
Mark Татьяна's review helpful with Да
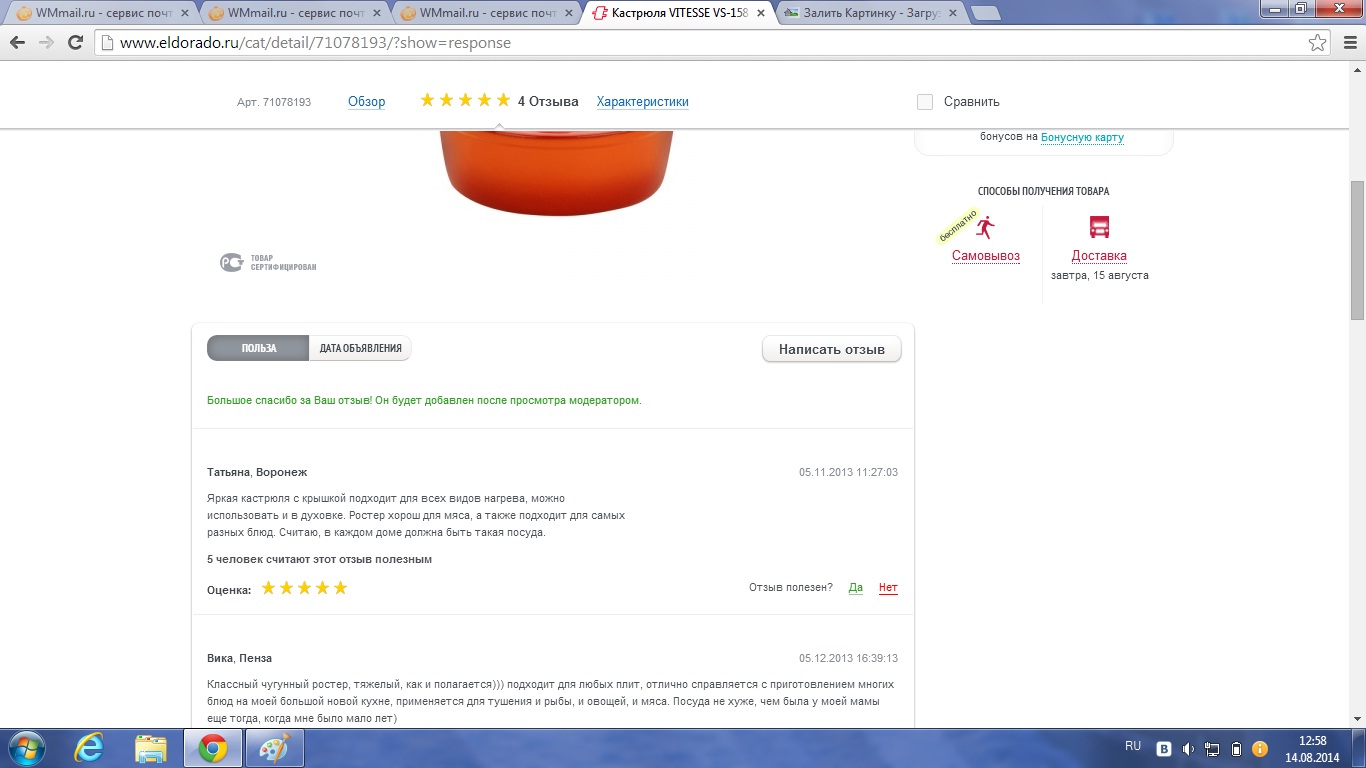856,588
